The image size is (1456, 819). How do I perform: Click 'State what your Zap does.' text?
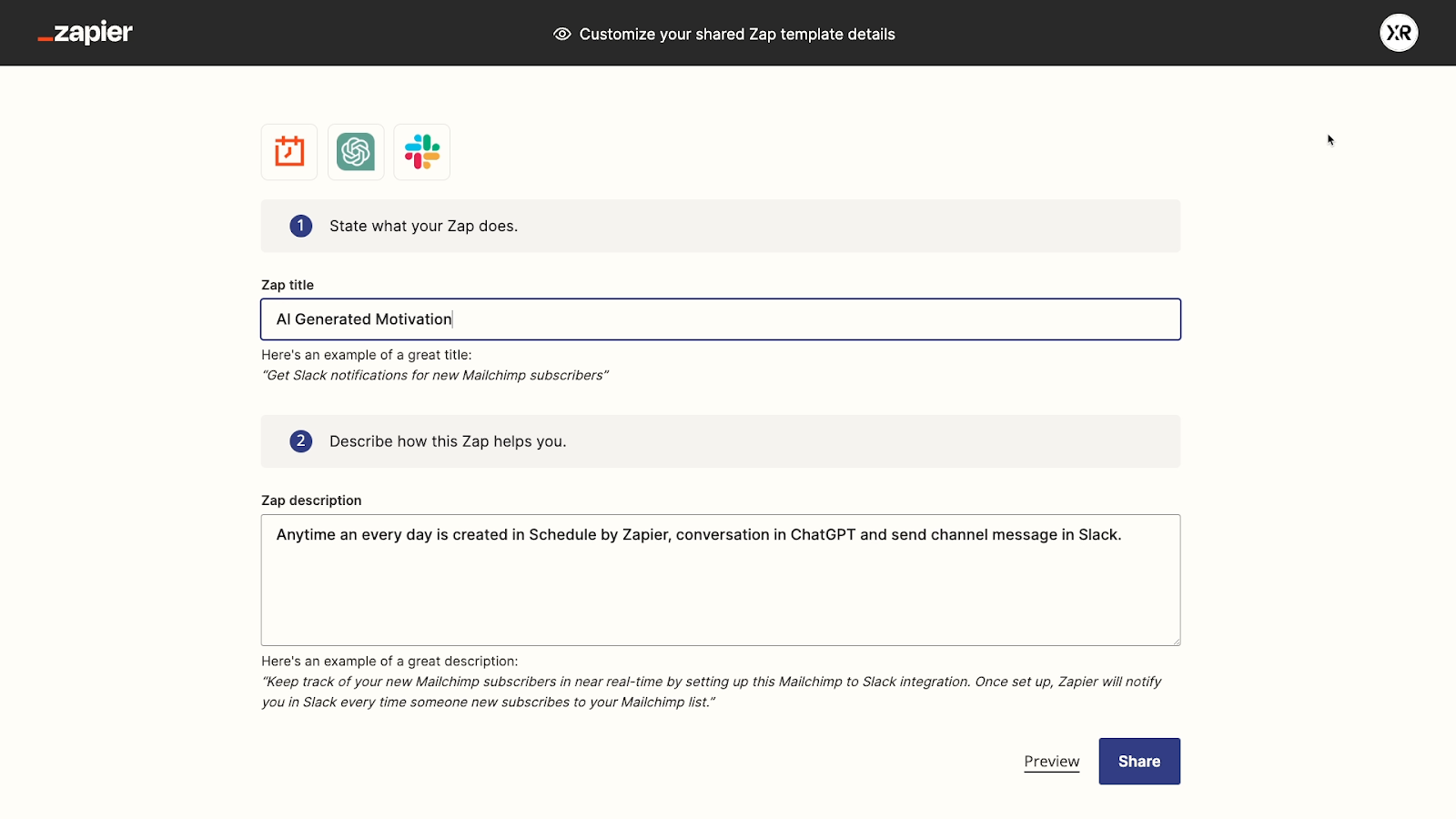pos(423,226)
